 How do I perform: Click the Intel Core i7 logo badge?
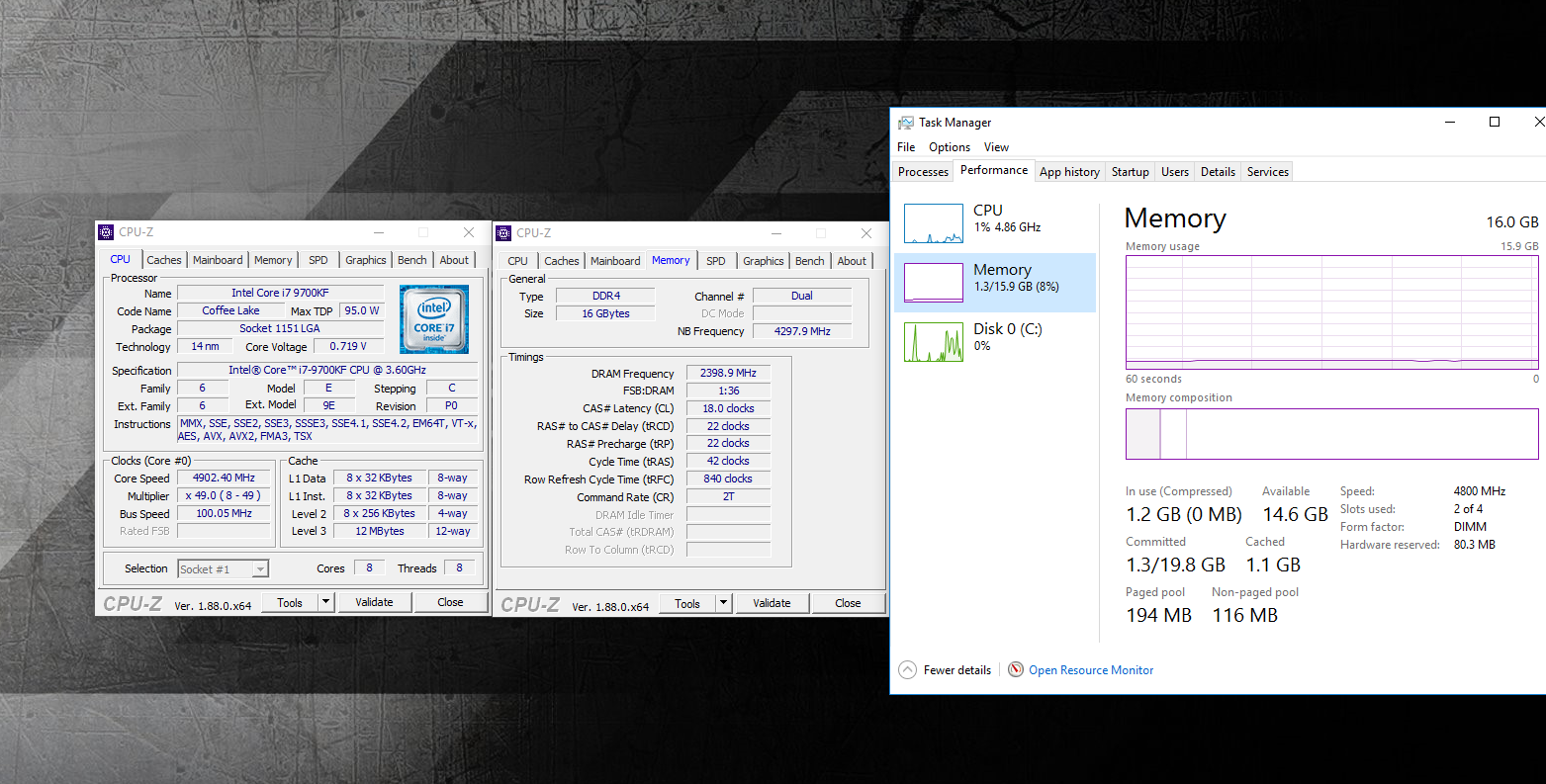coord(434,319)
